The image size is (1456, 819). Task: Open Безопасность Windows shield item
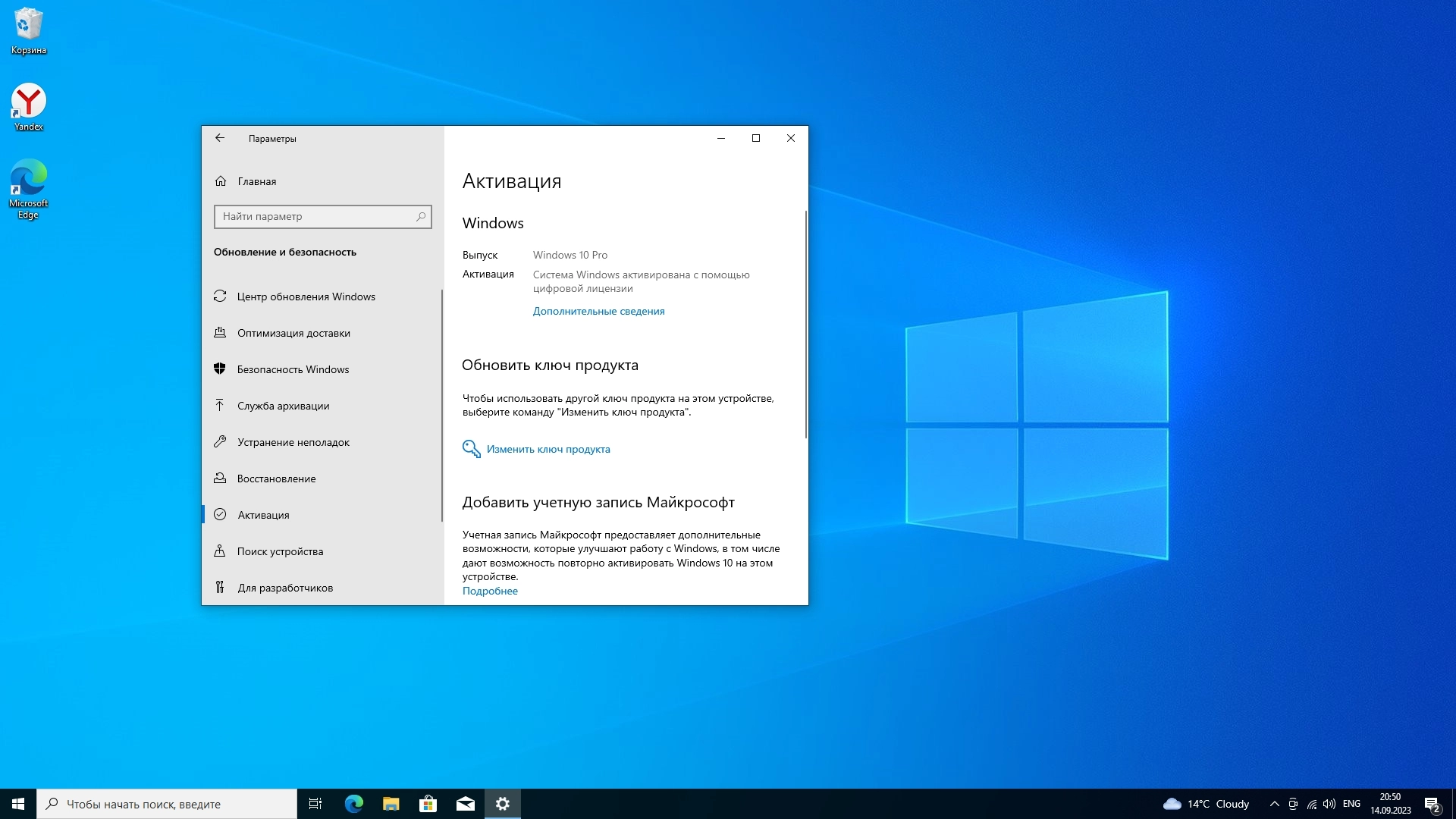point(293,369)
